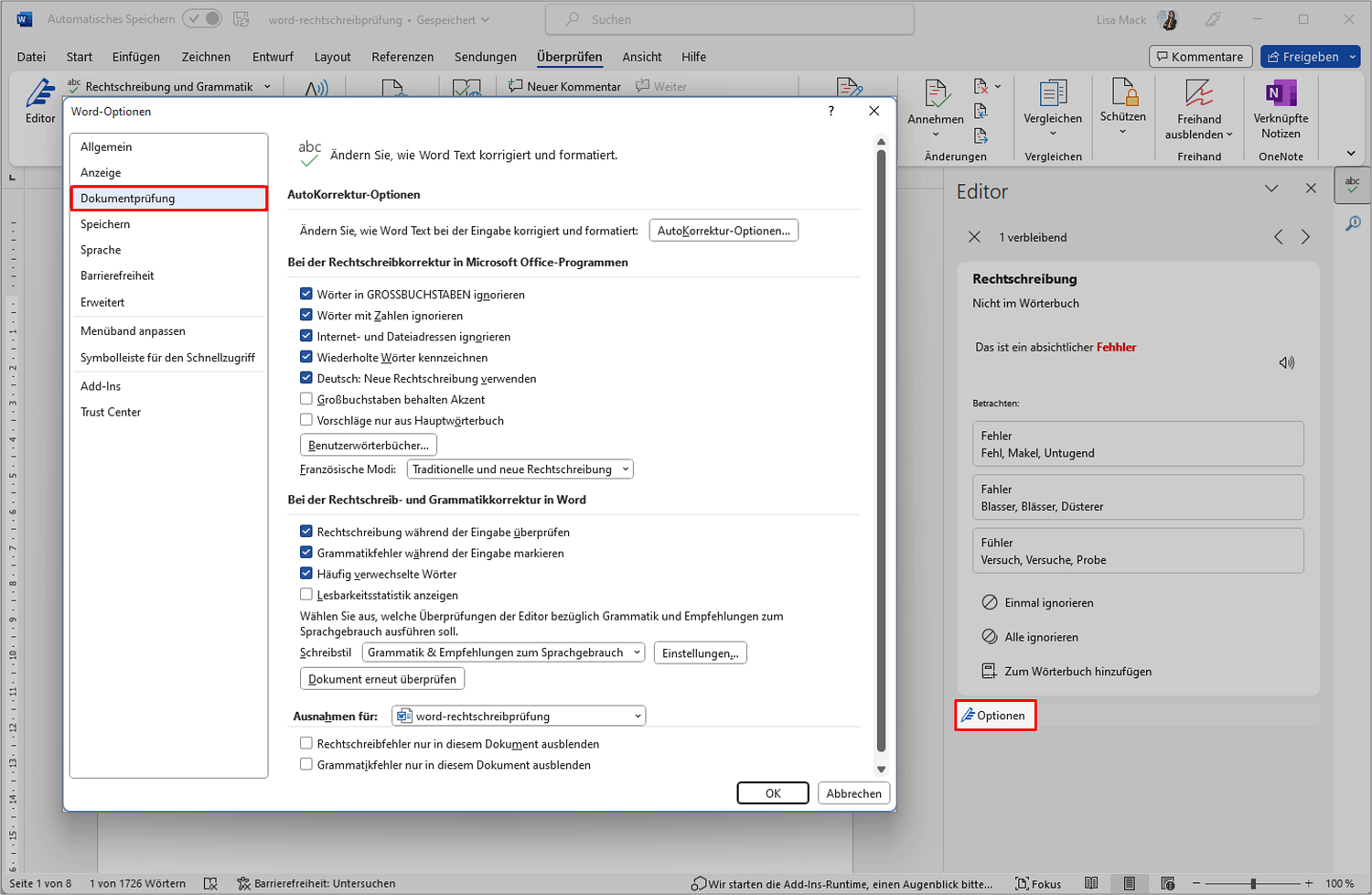Click Barrierefreiheit: Untersuchen in status bar
The image size is (1372, 895).
pos(316,883)
